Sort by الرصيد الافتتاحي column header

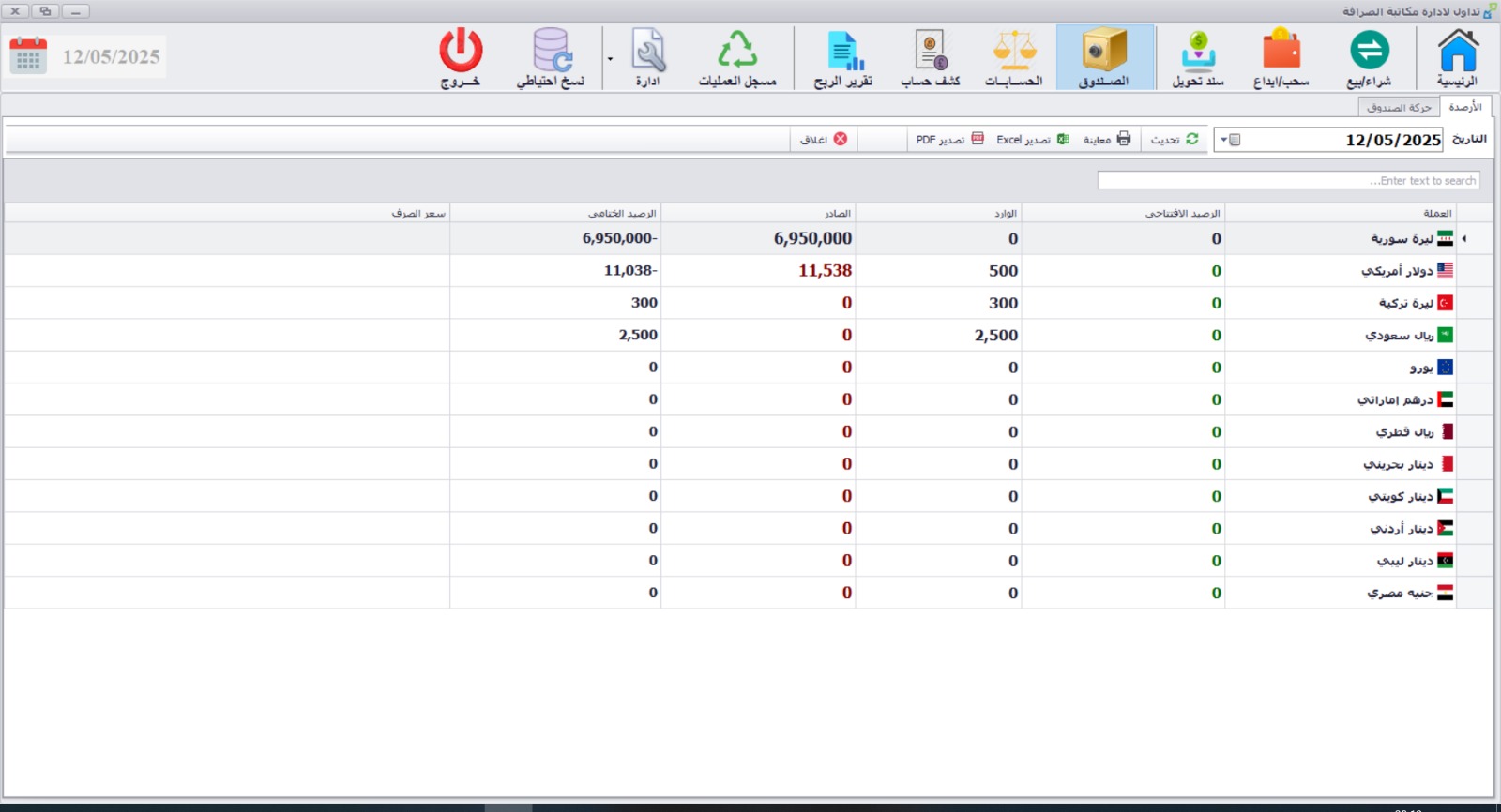click(x=1123, y=213)
